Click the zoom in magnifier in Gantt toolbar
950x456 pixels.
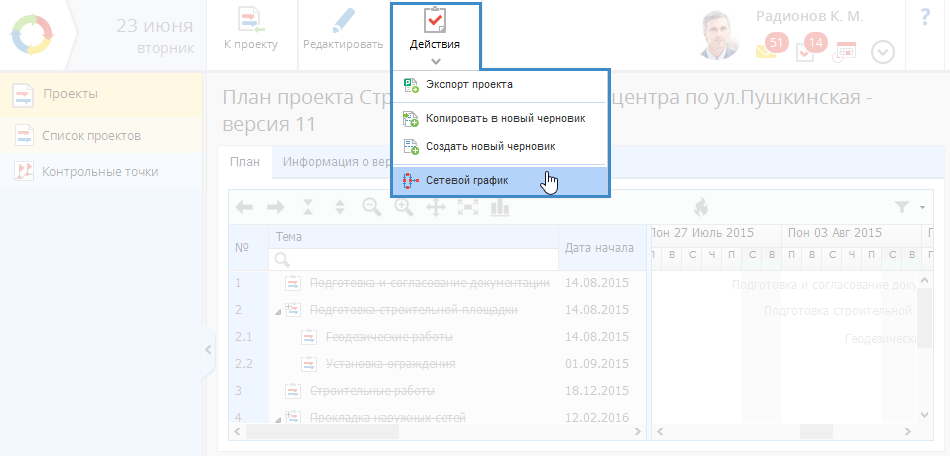(404, 207)
